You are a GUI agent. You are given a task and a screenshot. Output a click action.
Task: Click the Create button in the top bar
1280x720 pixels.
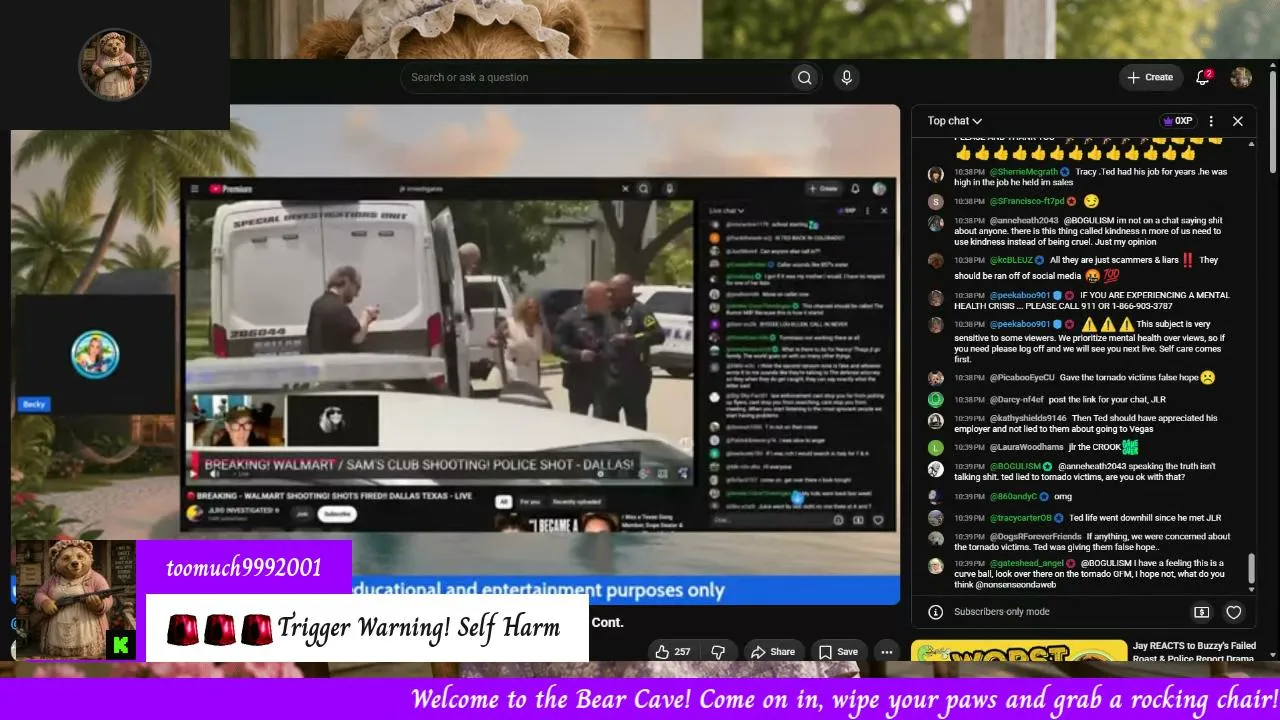tap(1150, 77)
